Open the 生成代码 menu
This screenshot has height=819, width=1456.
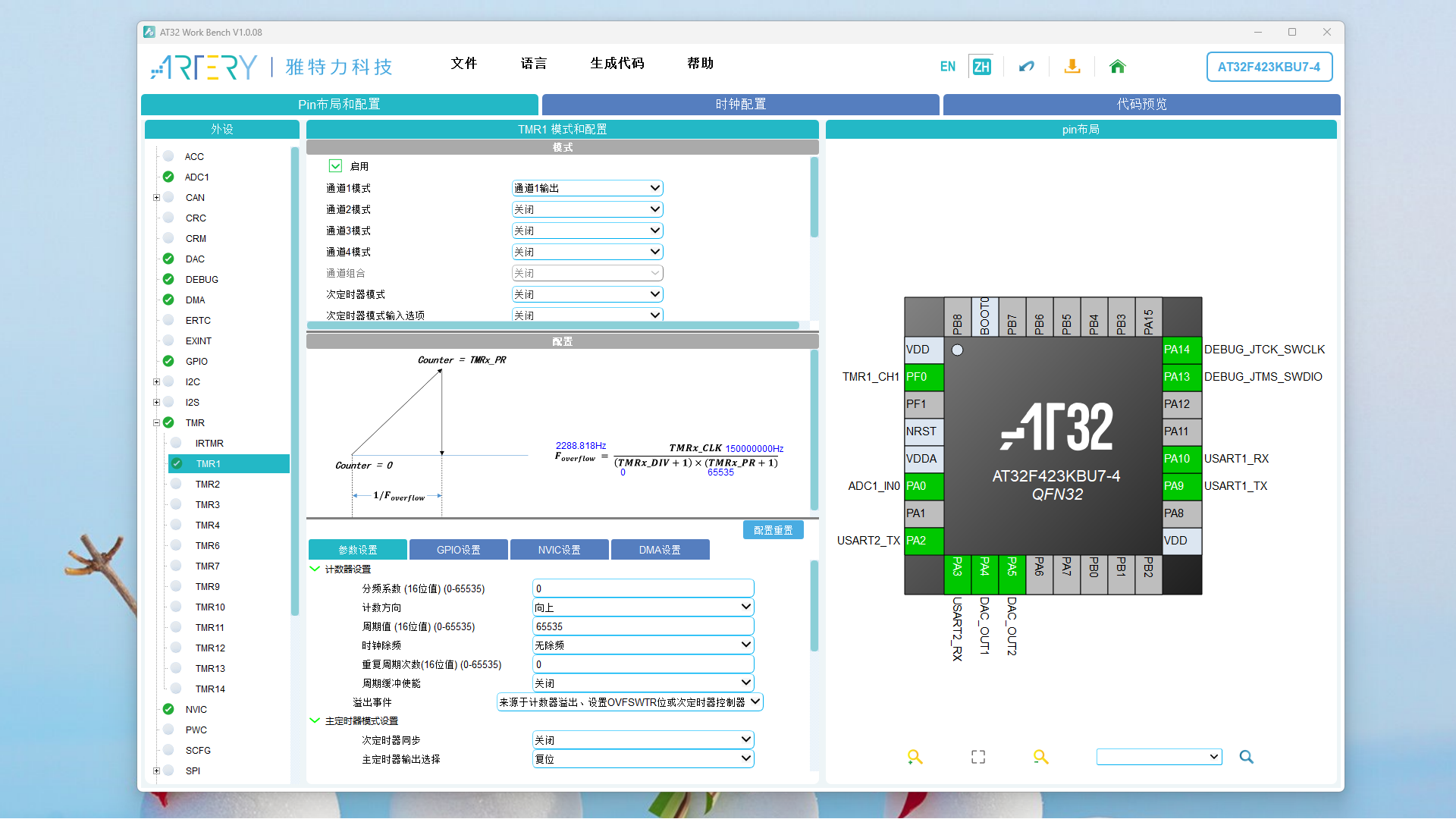(617, 63)
